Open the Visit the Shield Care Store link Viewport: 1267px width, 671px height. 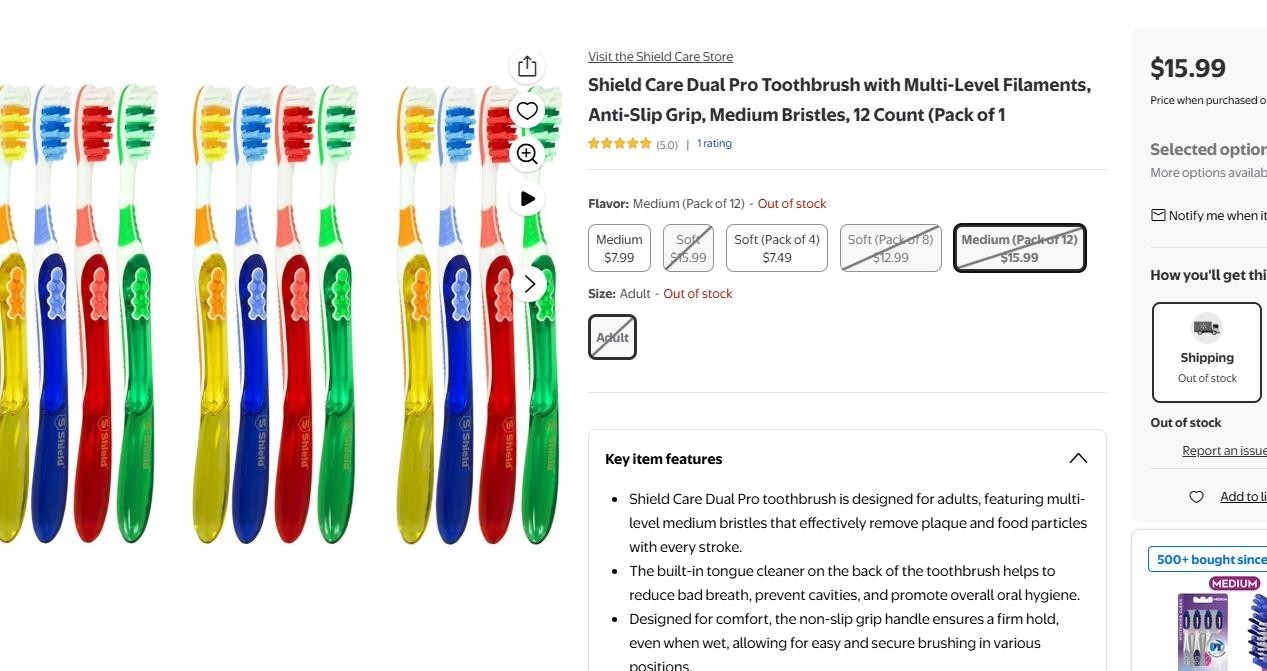point(660,57)
